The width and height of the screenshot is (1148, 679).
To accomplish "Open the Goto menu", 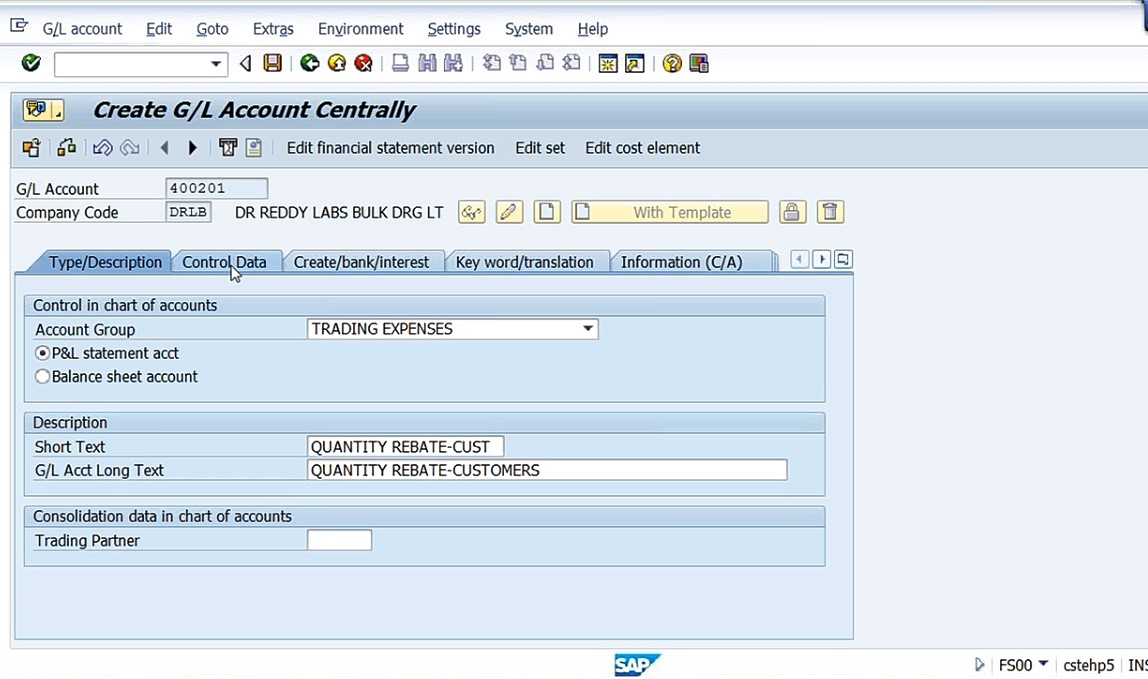I will 212,29.
